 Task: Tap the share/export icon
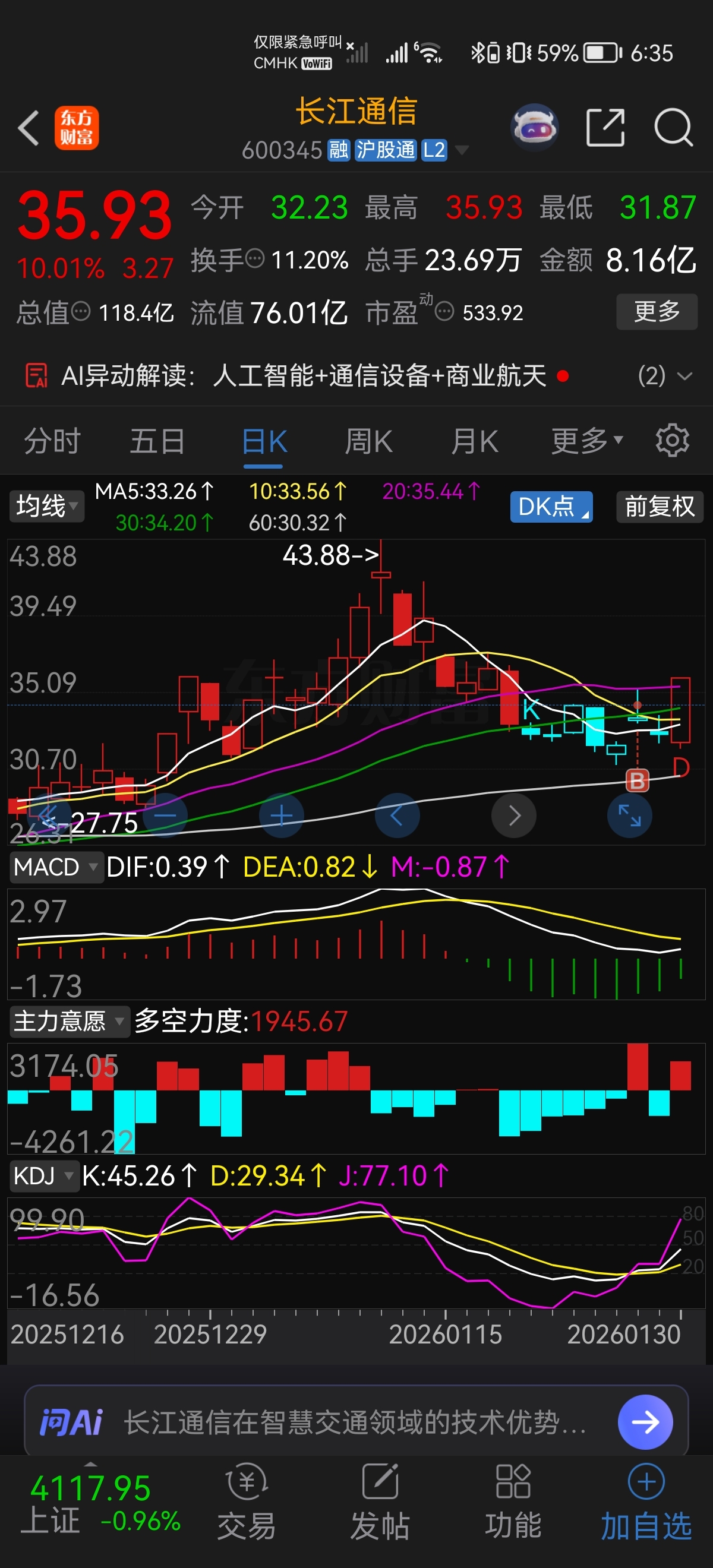pyautogui.click(x=605, y=128)
